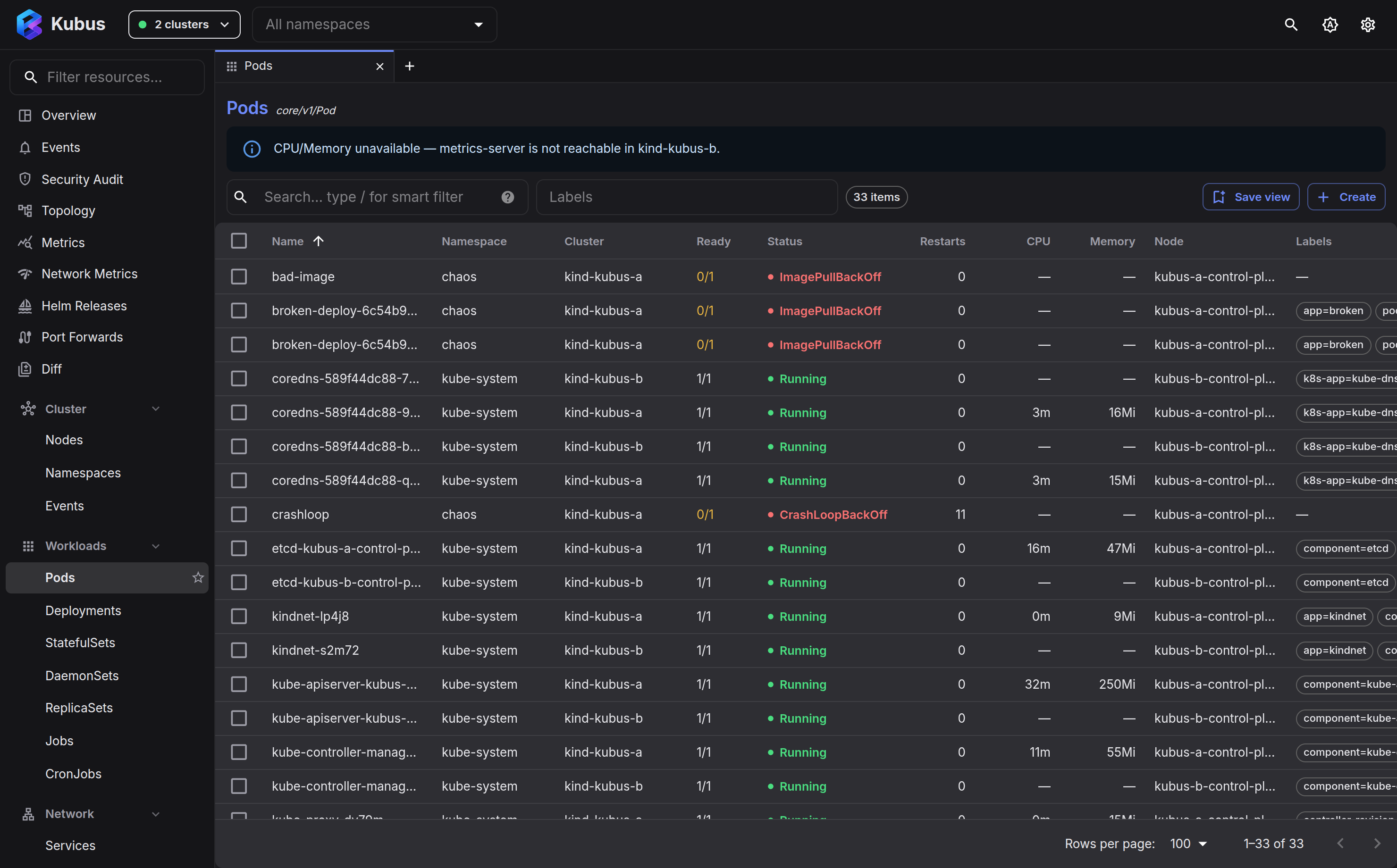Click the Diff document icon
Viewport: 1397px width, 868px height.
pos(25,369)
